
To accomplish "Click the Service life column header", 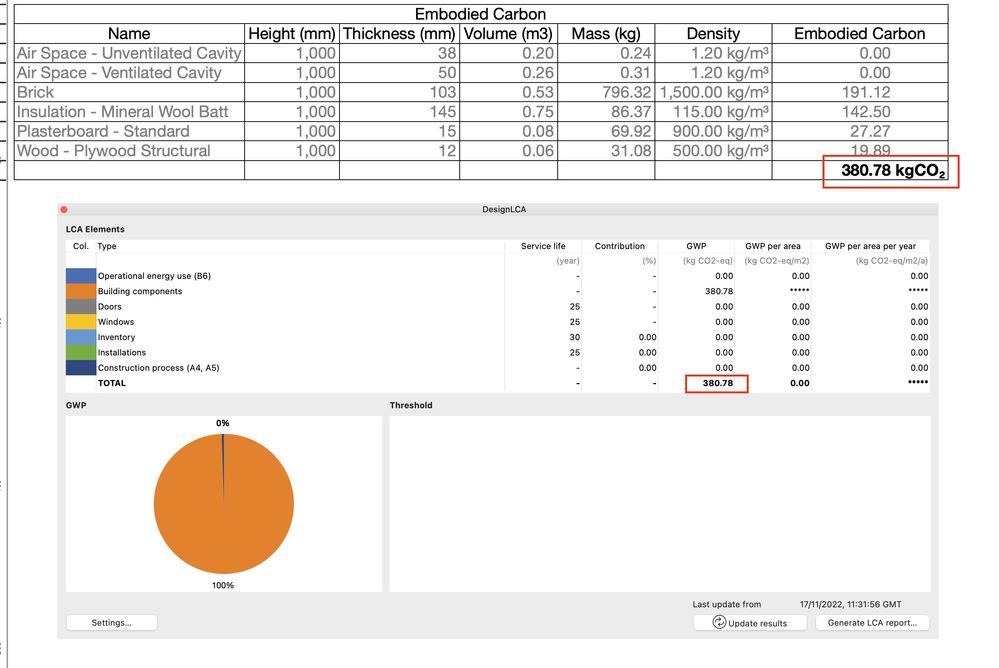I will click(x=543, y=246).
